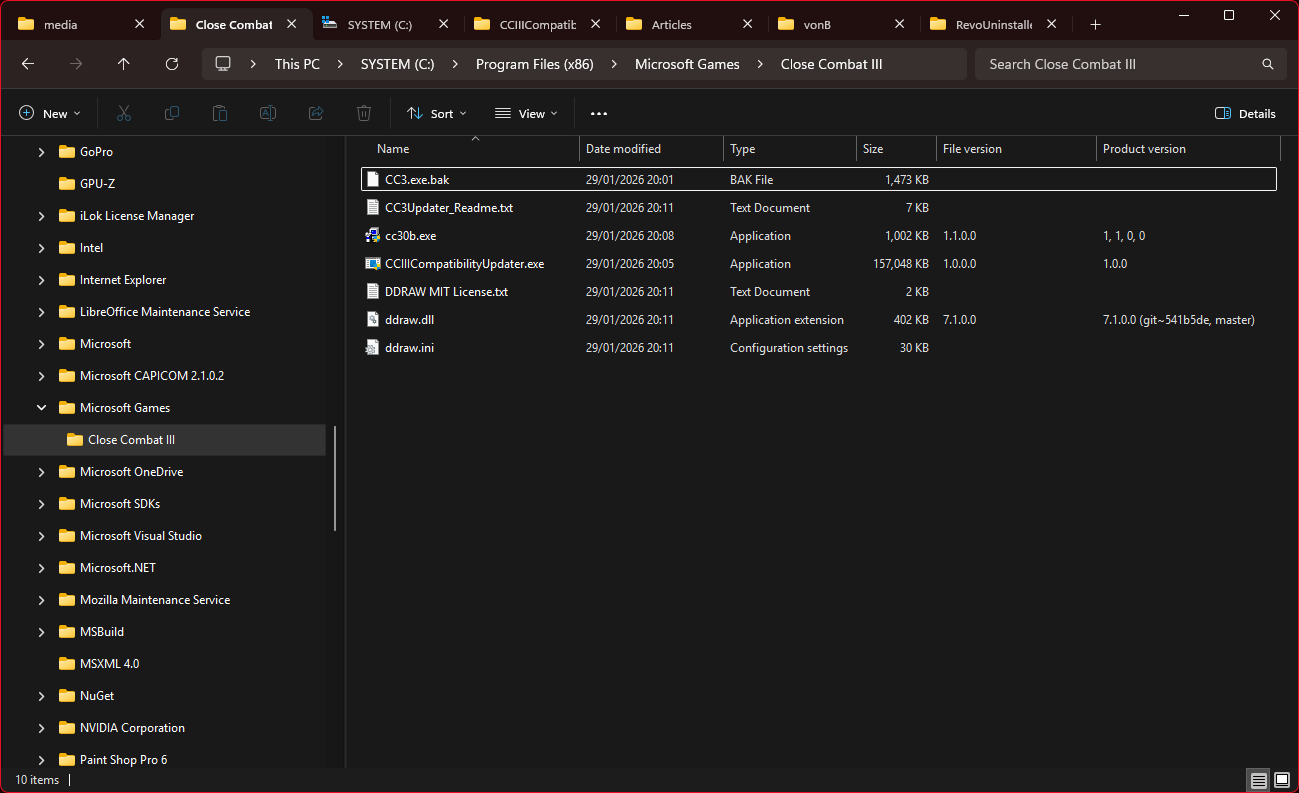Click the CCIIICompatibilityUpdater.exe icon
Screen dimensions: 1299x793
click(373, 264)
